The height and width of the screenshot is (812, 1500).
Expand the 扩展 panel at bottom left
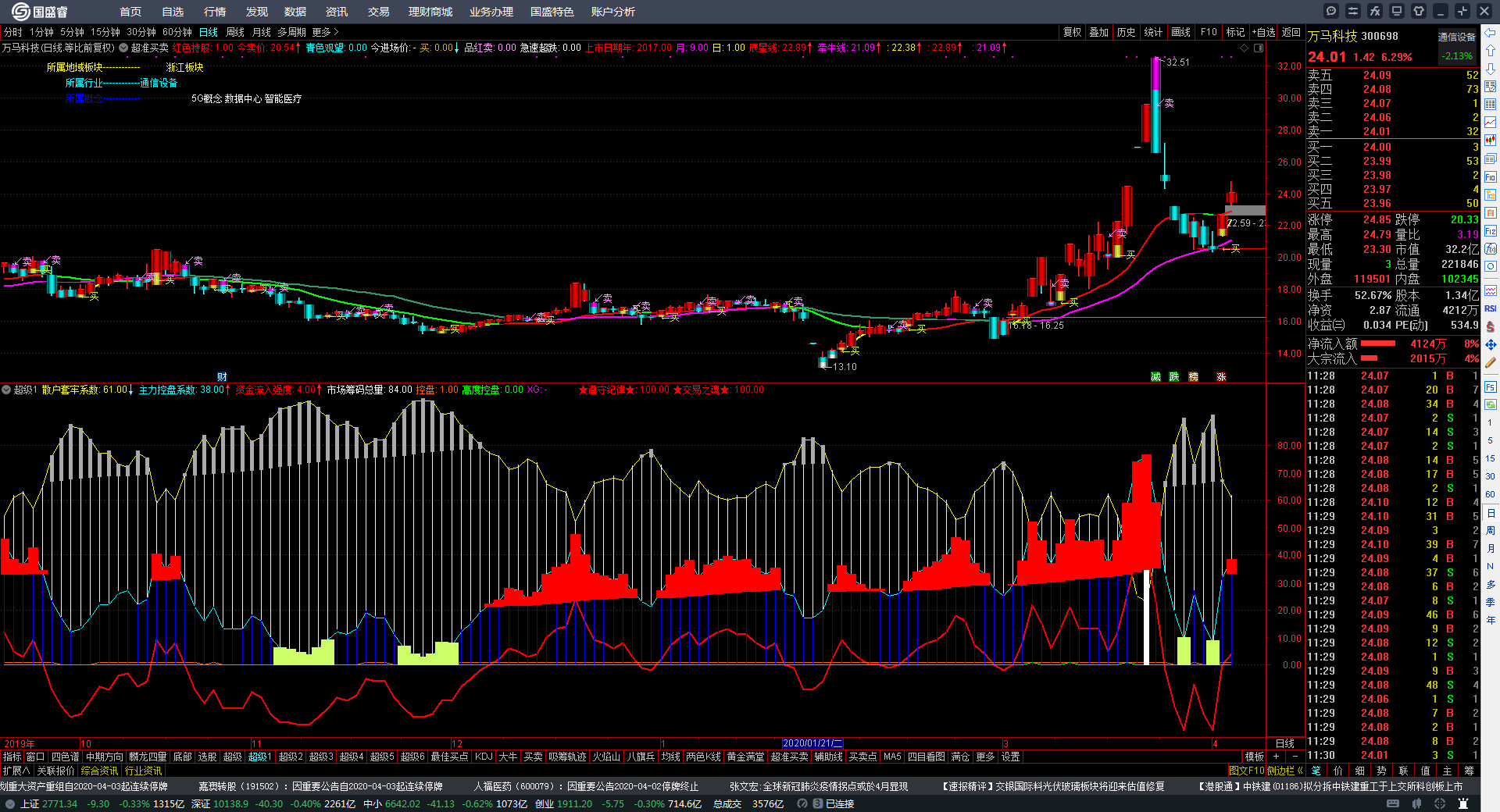pyautogui.click(x=16, y=771)
